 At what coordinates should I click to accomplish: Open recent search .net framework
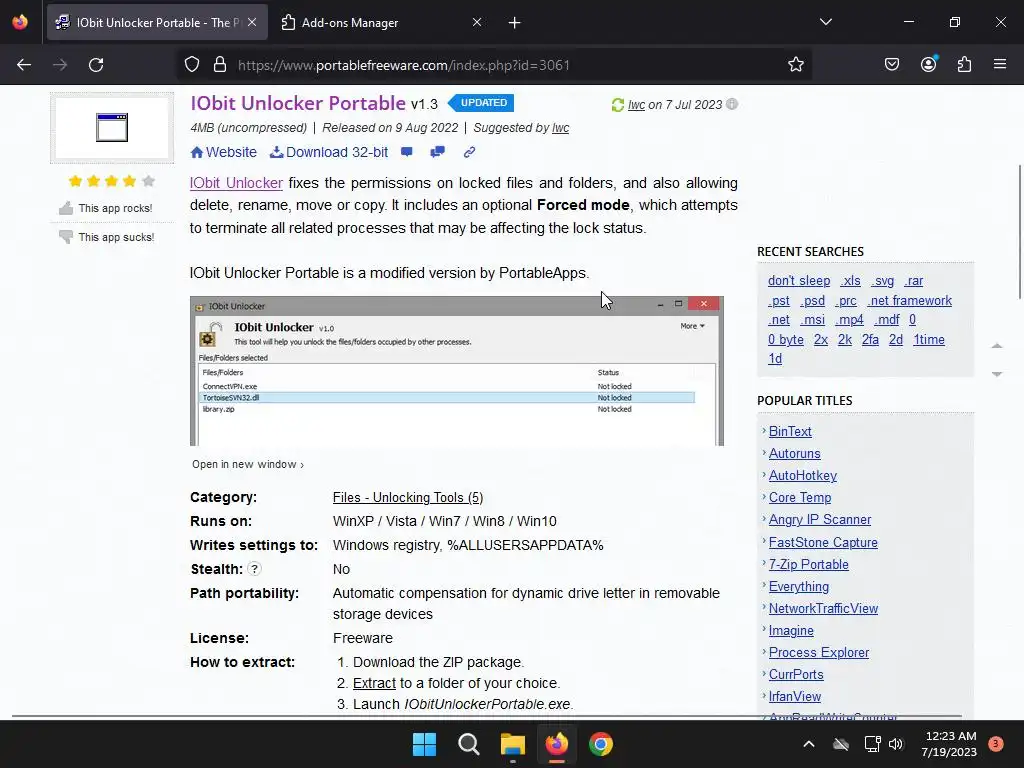point(910,300)
